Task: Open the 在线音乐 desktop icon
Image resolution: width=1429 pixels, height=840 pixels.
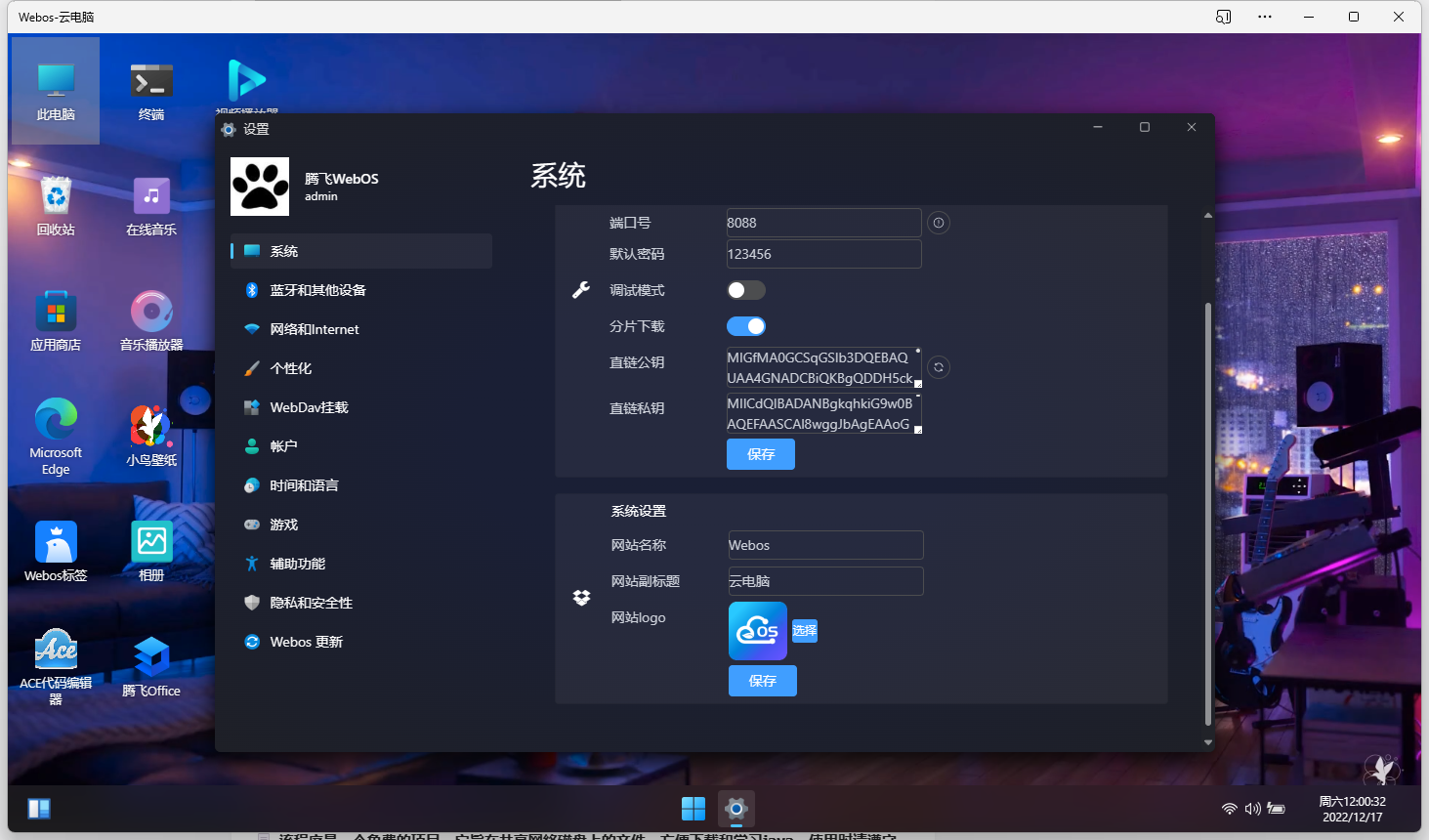Action: (151, 206)
